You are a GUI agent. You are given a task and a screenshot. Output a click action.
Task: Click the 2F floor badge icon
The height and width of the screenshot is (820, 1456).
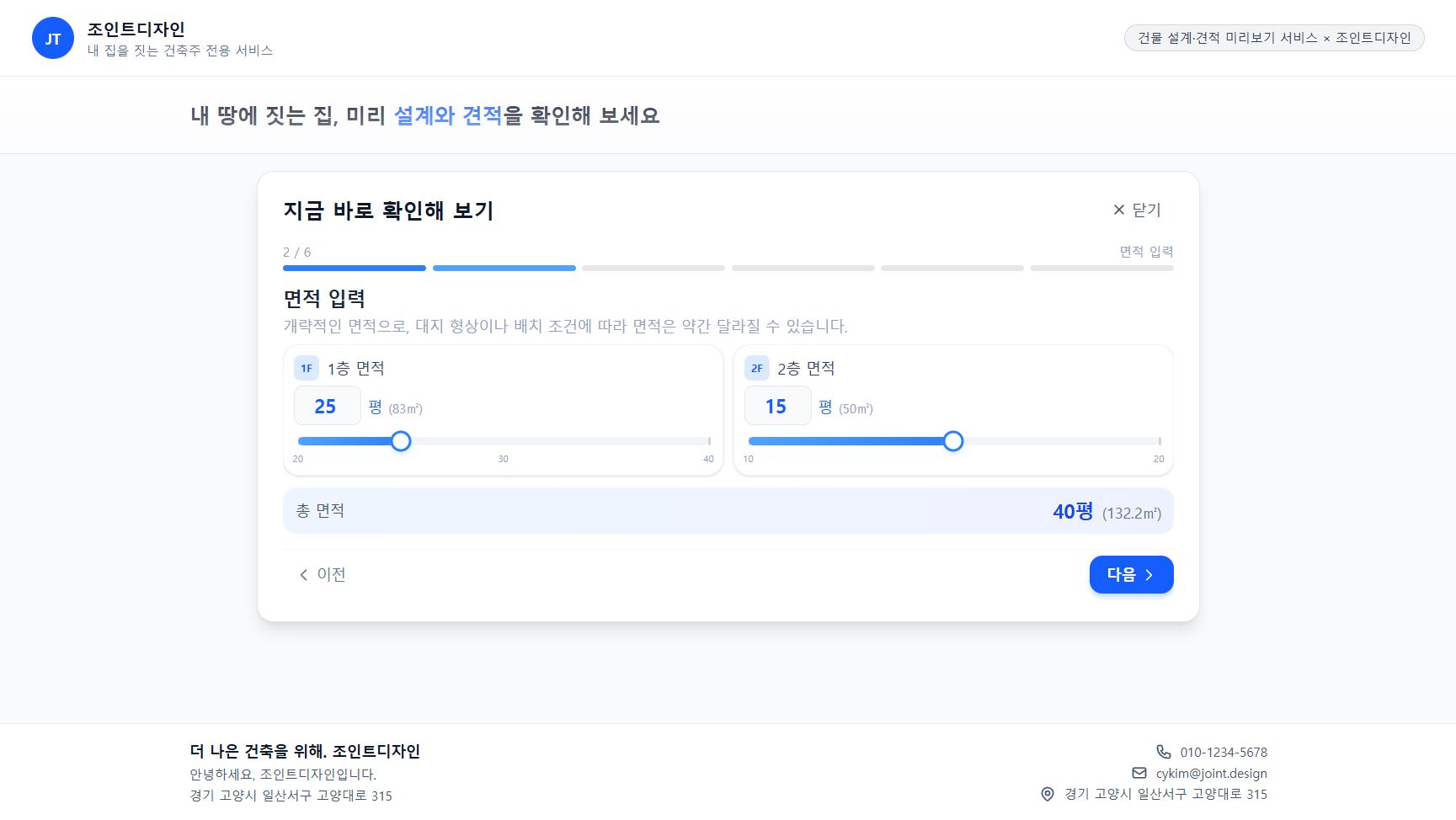[x=756, y=368]
